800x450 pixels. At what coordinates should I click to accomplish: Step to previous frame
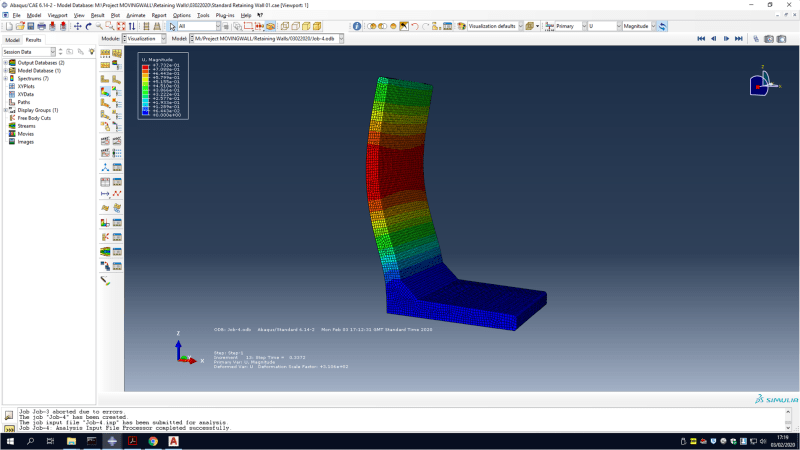(x=714, y=39)
